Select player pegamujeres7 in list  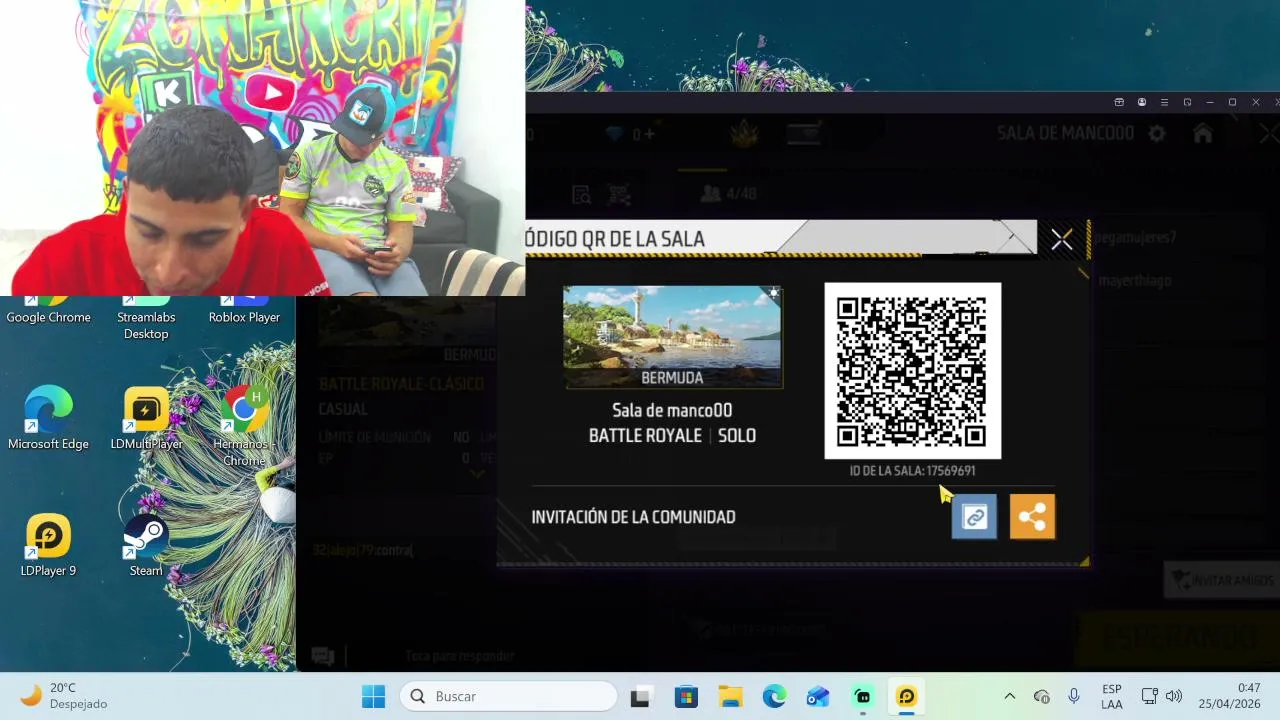[1135, 238]
